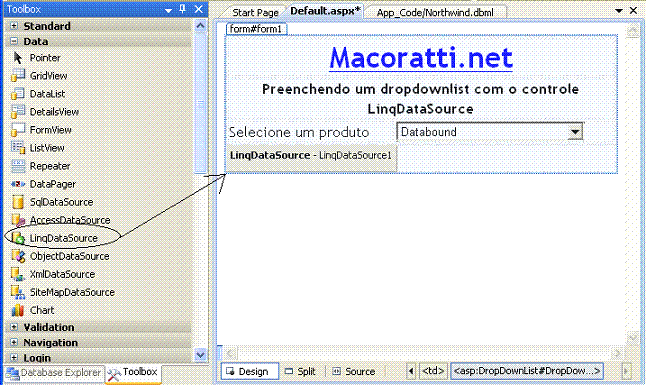Switch to the Start Page tab
The image size is (646, 385).
click(255, 13)
